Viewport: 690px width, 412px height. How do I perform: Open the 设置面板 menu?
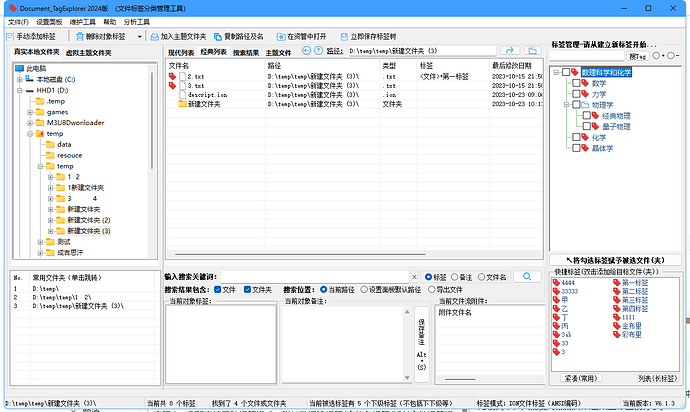pos(49,22)
